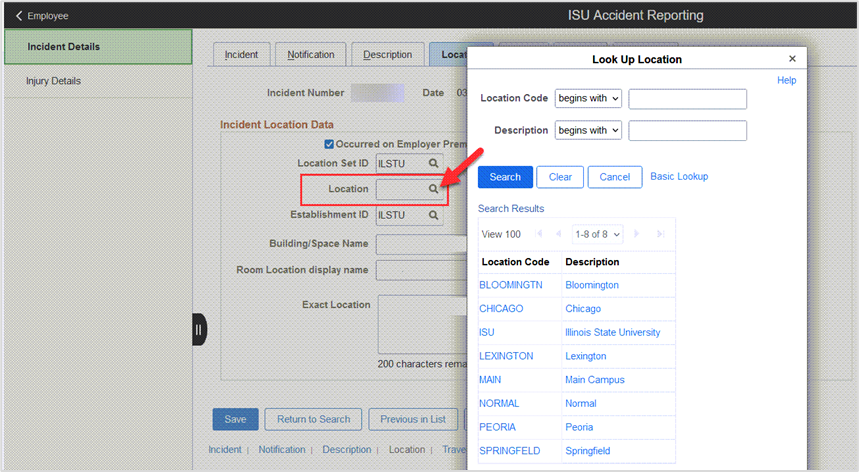Click the Bloomington description link
Viewport: 859px width, 472px height.
pos(592,285)
